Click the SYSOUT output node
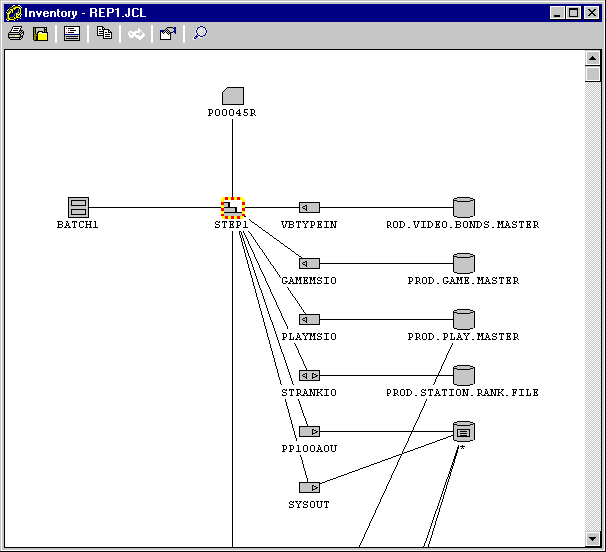The height and width of the screenshot is (552, 606). point(309,487)
